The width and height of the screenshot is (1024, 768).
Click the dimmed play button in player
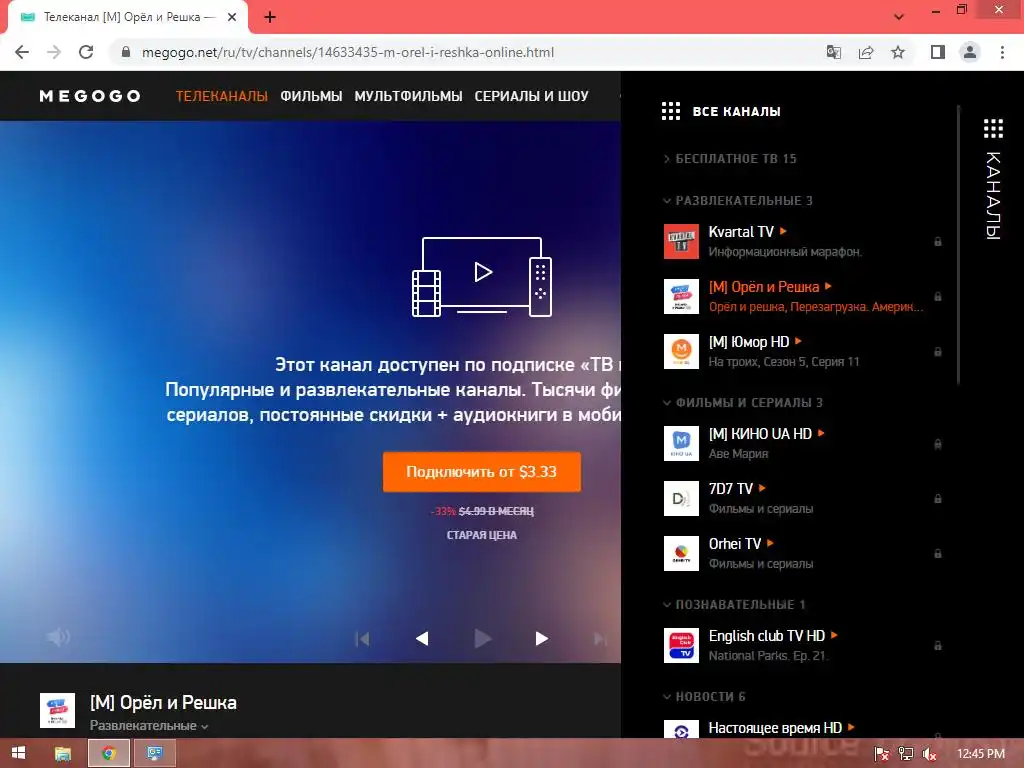483,638
